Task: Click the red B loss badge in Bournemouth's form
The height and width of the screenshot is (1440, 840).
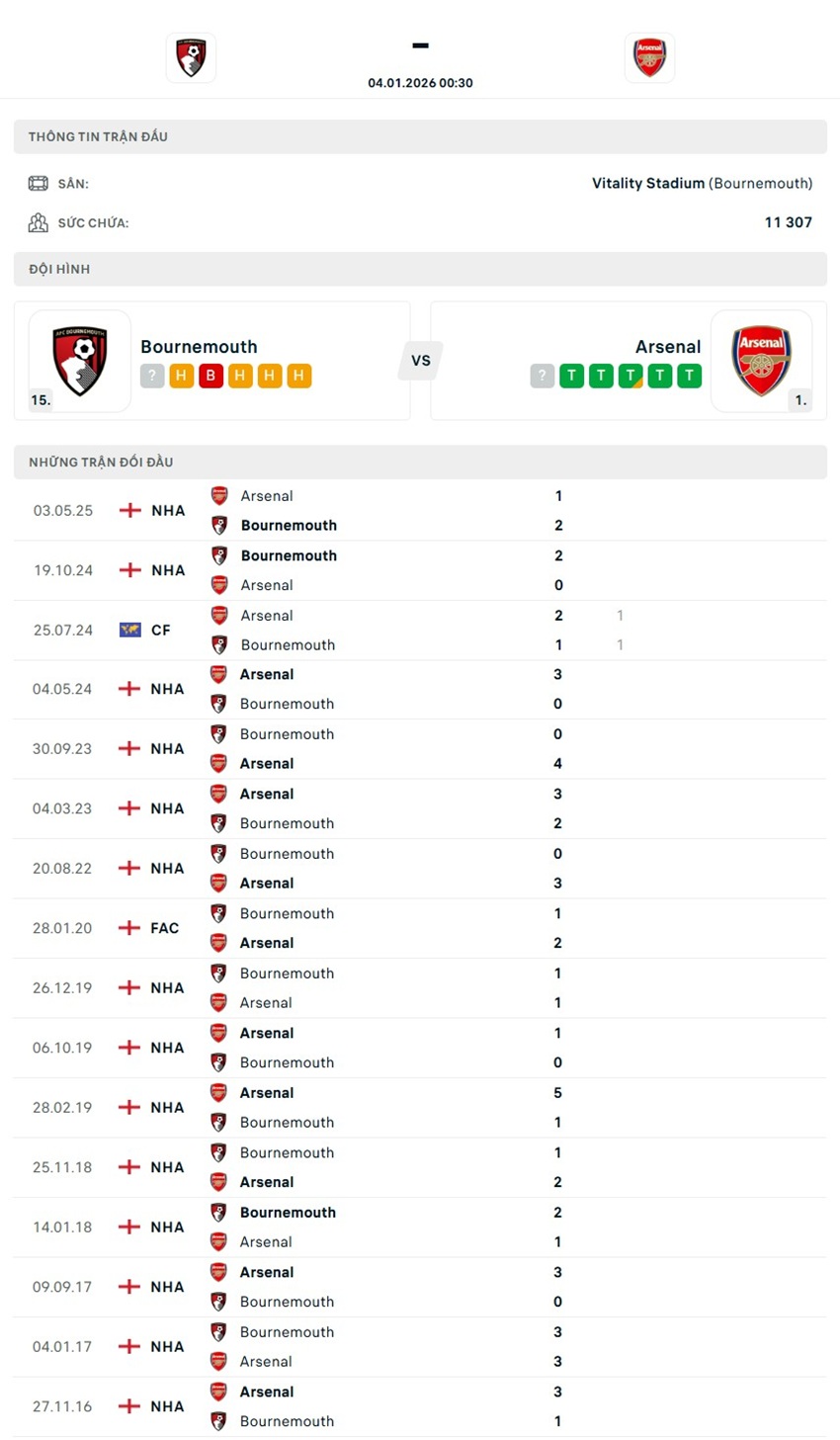Action: pyautogui.click(x=210, y=376)
